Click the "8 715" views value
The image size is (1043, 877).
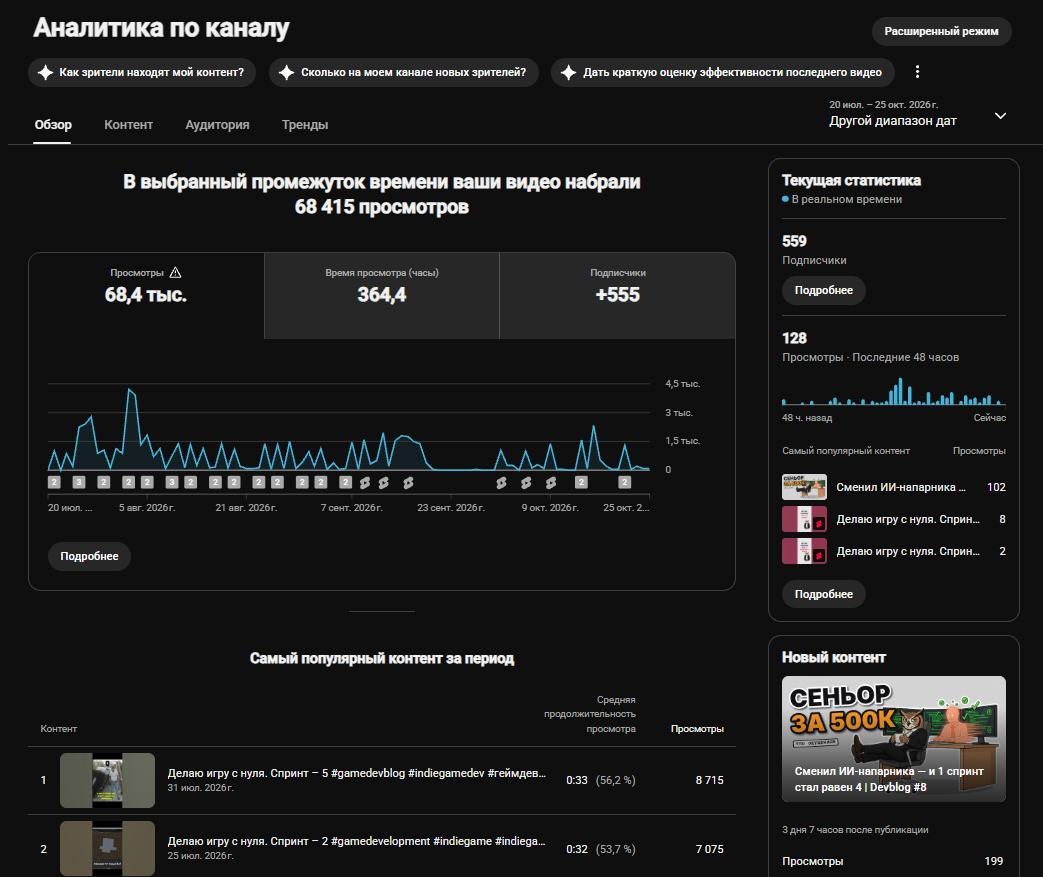[710, 780]
